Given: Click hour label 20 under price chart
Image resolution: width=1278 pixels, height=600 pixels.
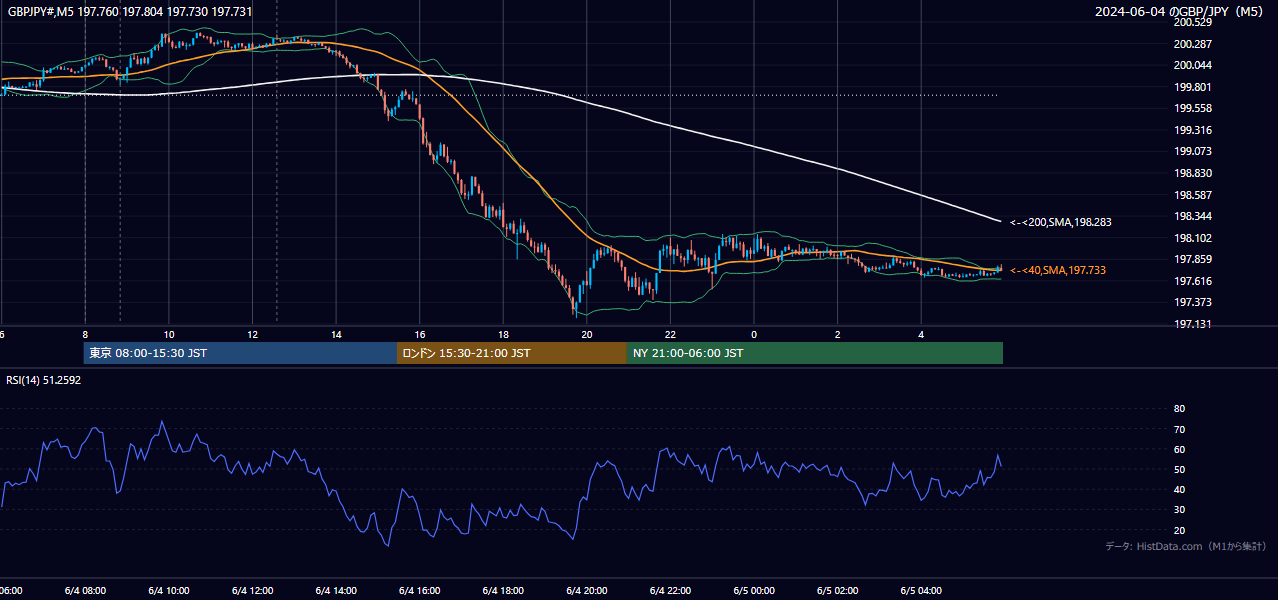Looking at the screenshot, I should point(587,334).
